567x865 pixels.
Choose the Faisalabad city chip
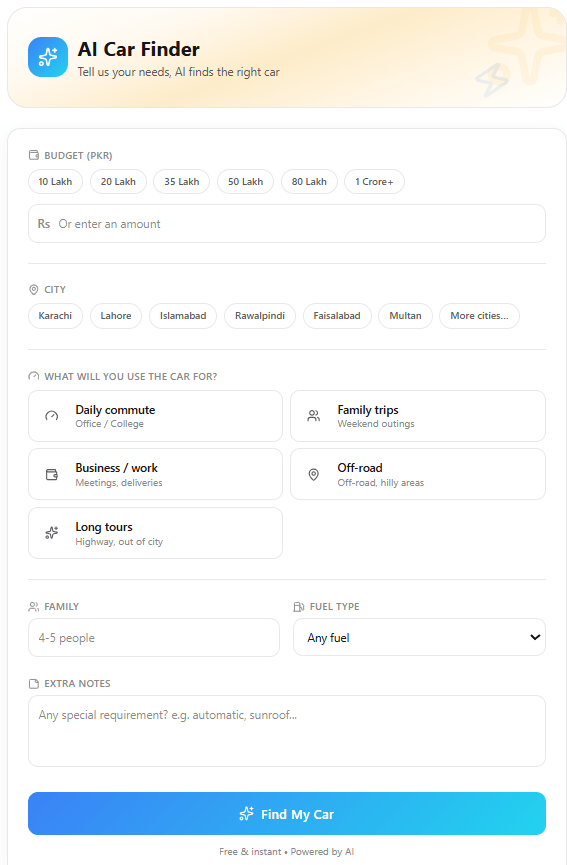pos(337,316)
